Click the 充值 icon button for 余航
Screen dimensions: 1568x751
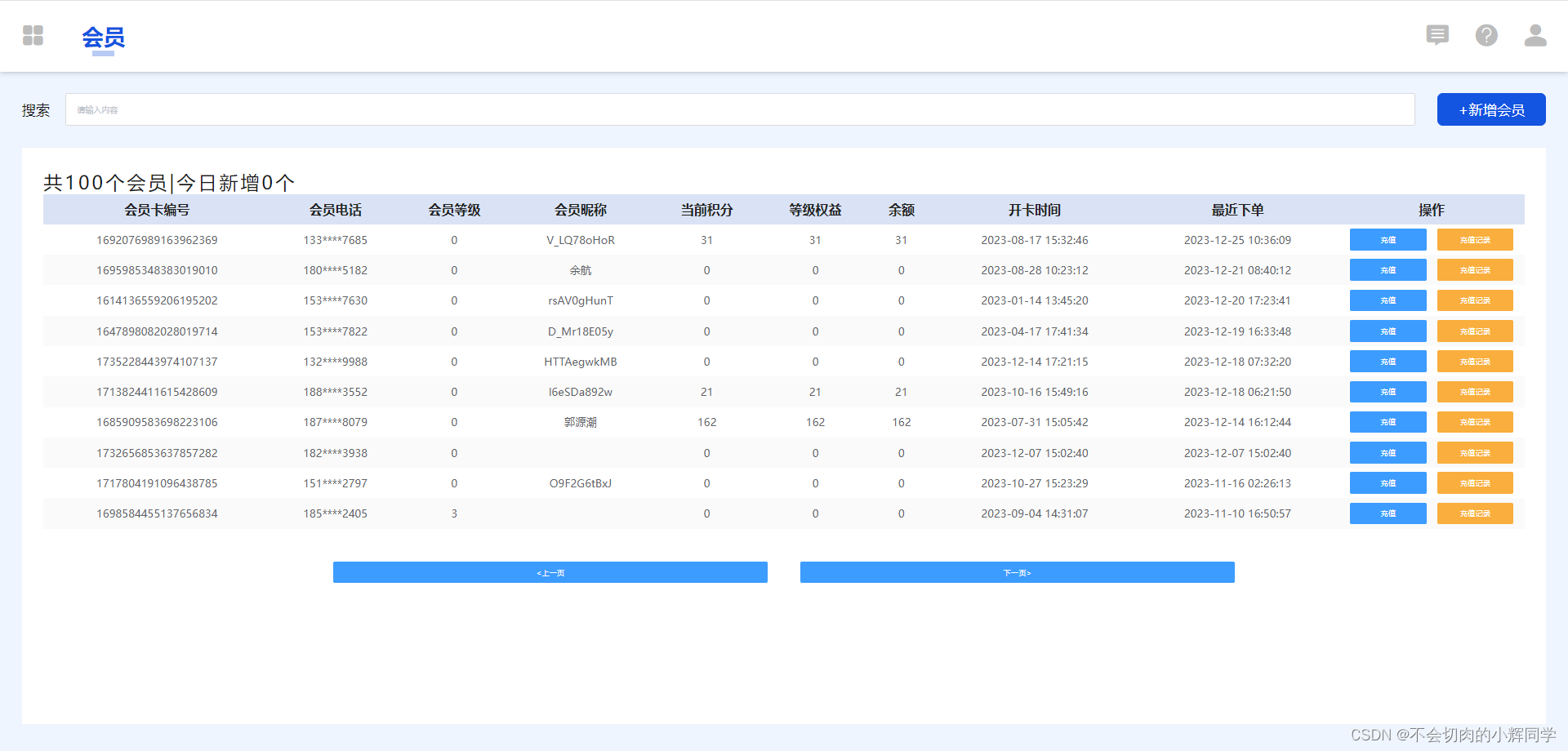point(1388,269)
